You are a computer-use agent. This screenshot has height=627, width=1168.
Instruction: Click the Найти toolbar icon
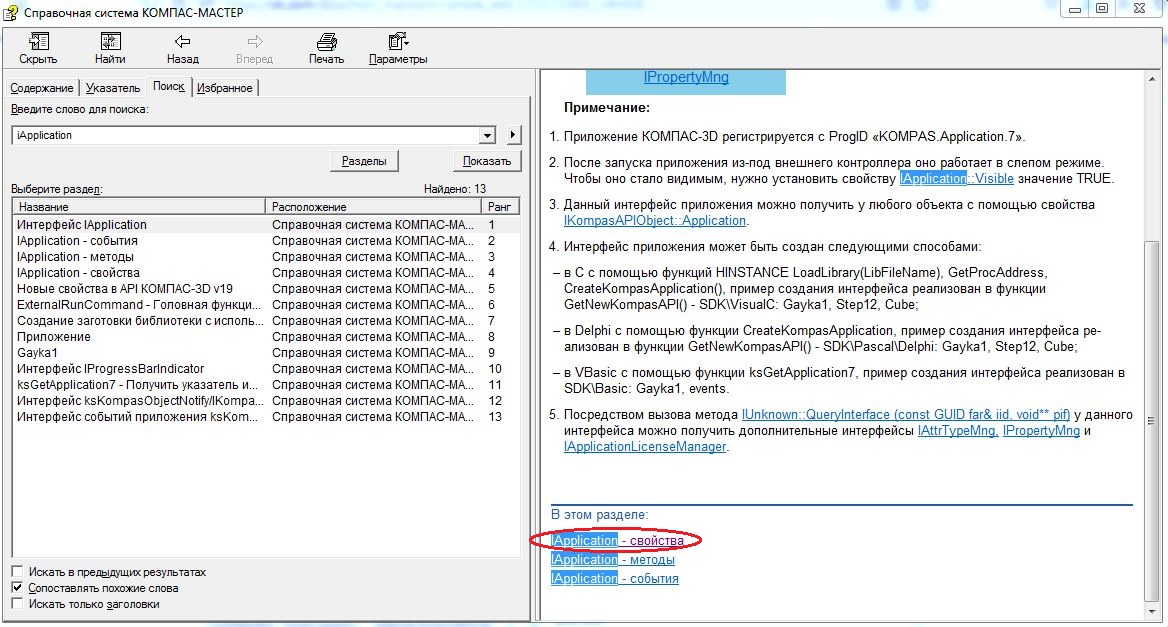tap(110, 42)
